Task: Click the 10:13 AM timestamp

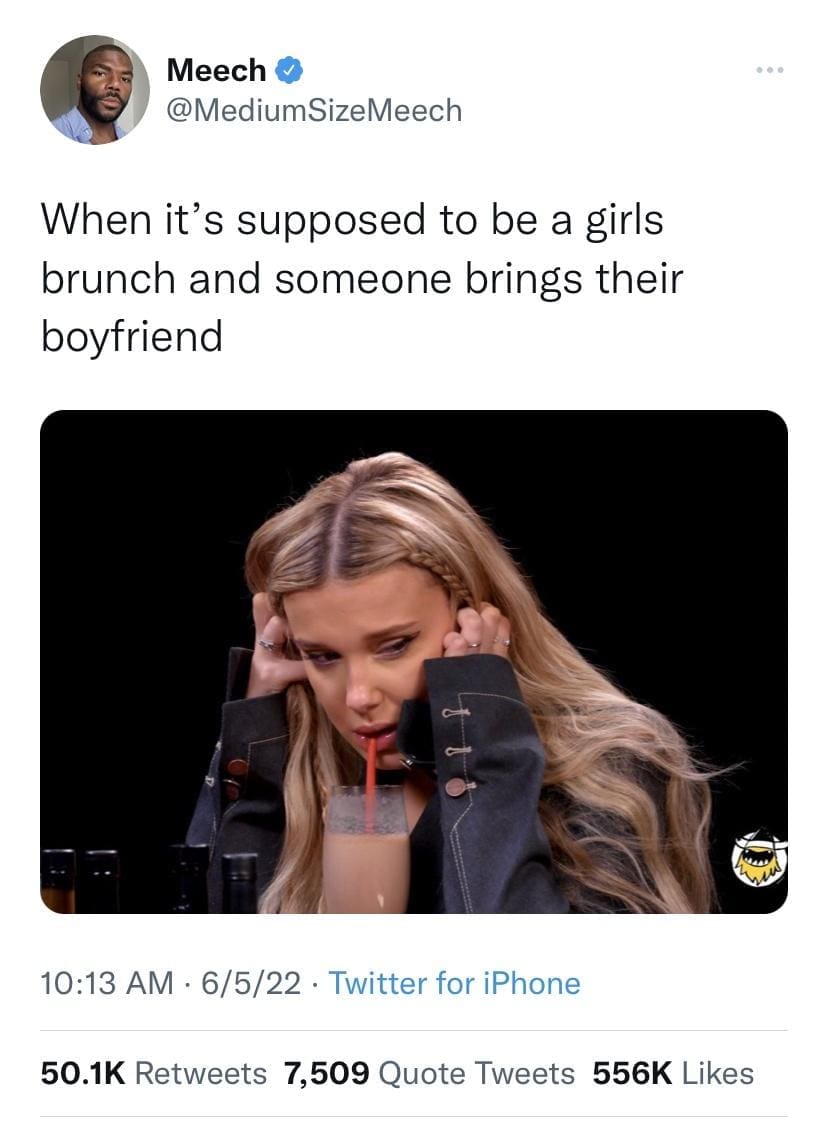Action: 107,983
